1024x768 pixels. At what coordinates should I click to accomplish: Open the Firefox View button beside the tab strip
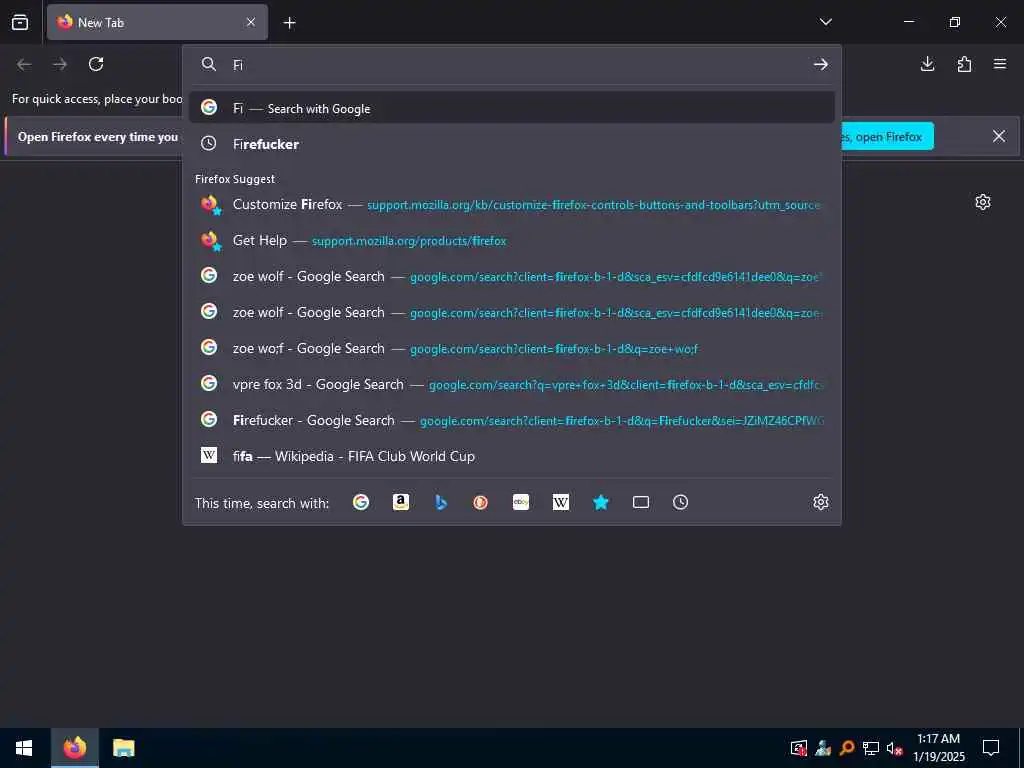click(20, 22)
